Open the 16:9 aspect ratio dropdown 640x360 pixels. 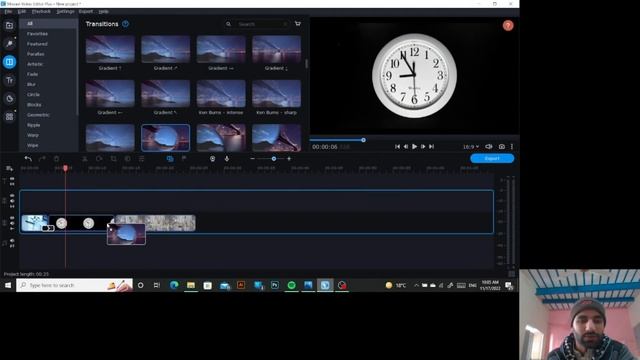click(471, 147)
